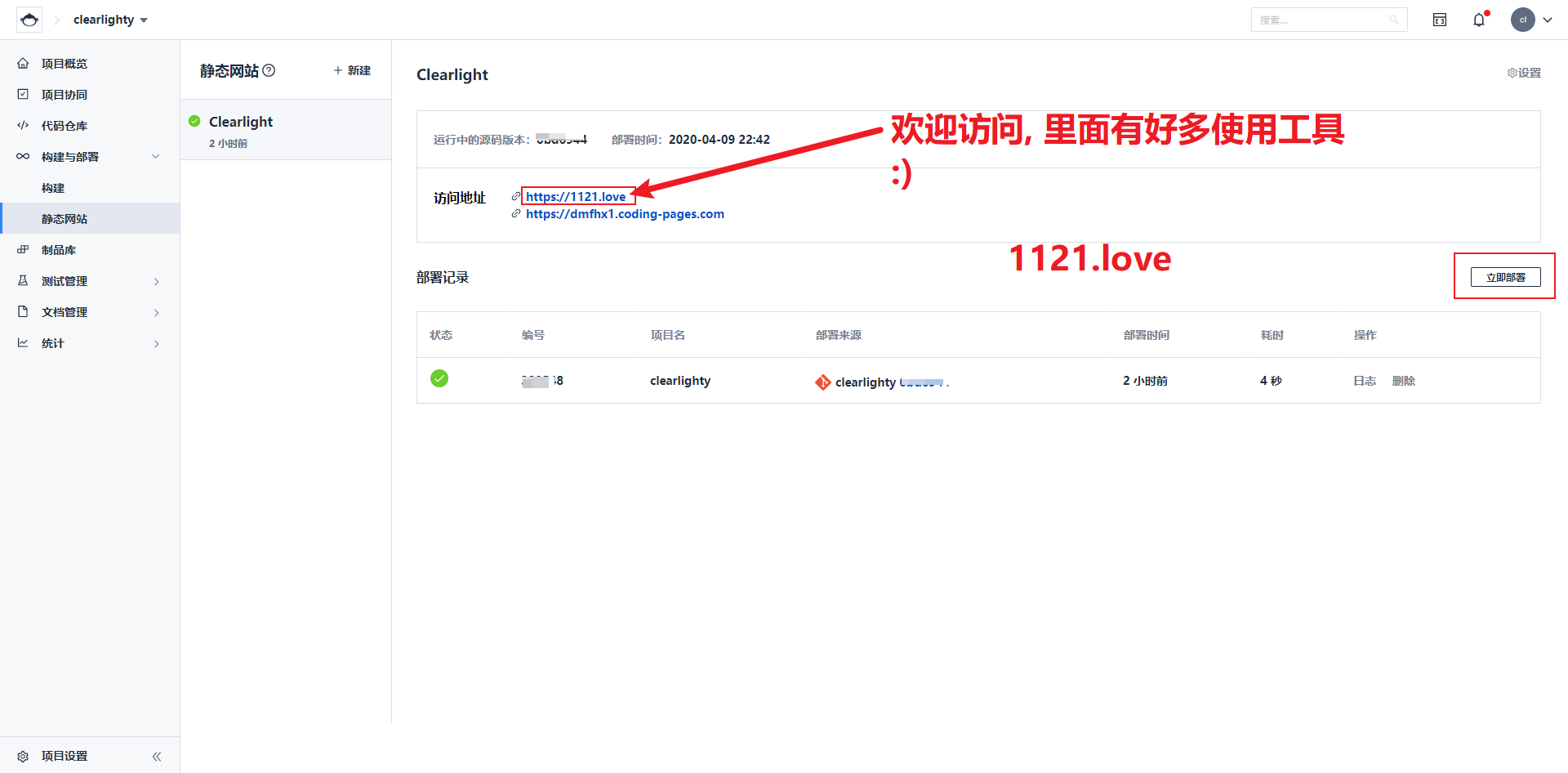Click the magnifier icon in search box

tap(1394, 20)
